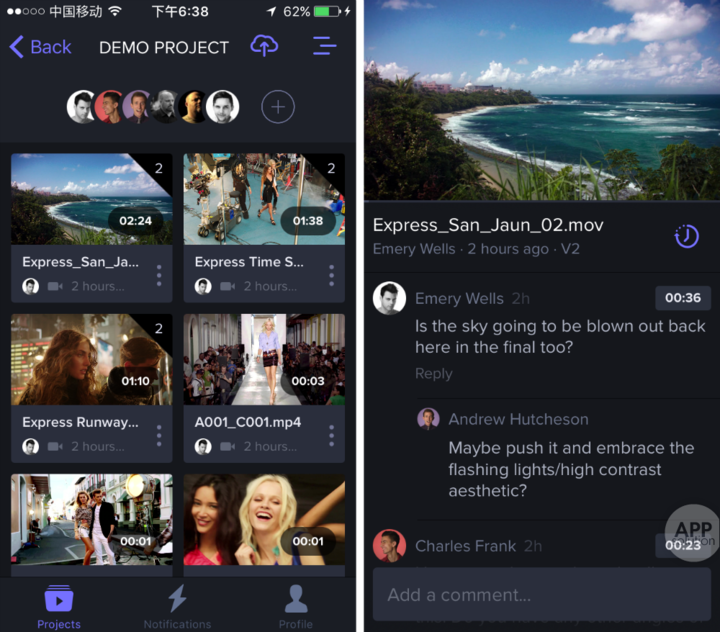The height and width of the screenshot is (632, 720).
Task: Open the A001_C001.mp4 runway thumbnail
Action: click(264, 359)
